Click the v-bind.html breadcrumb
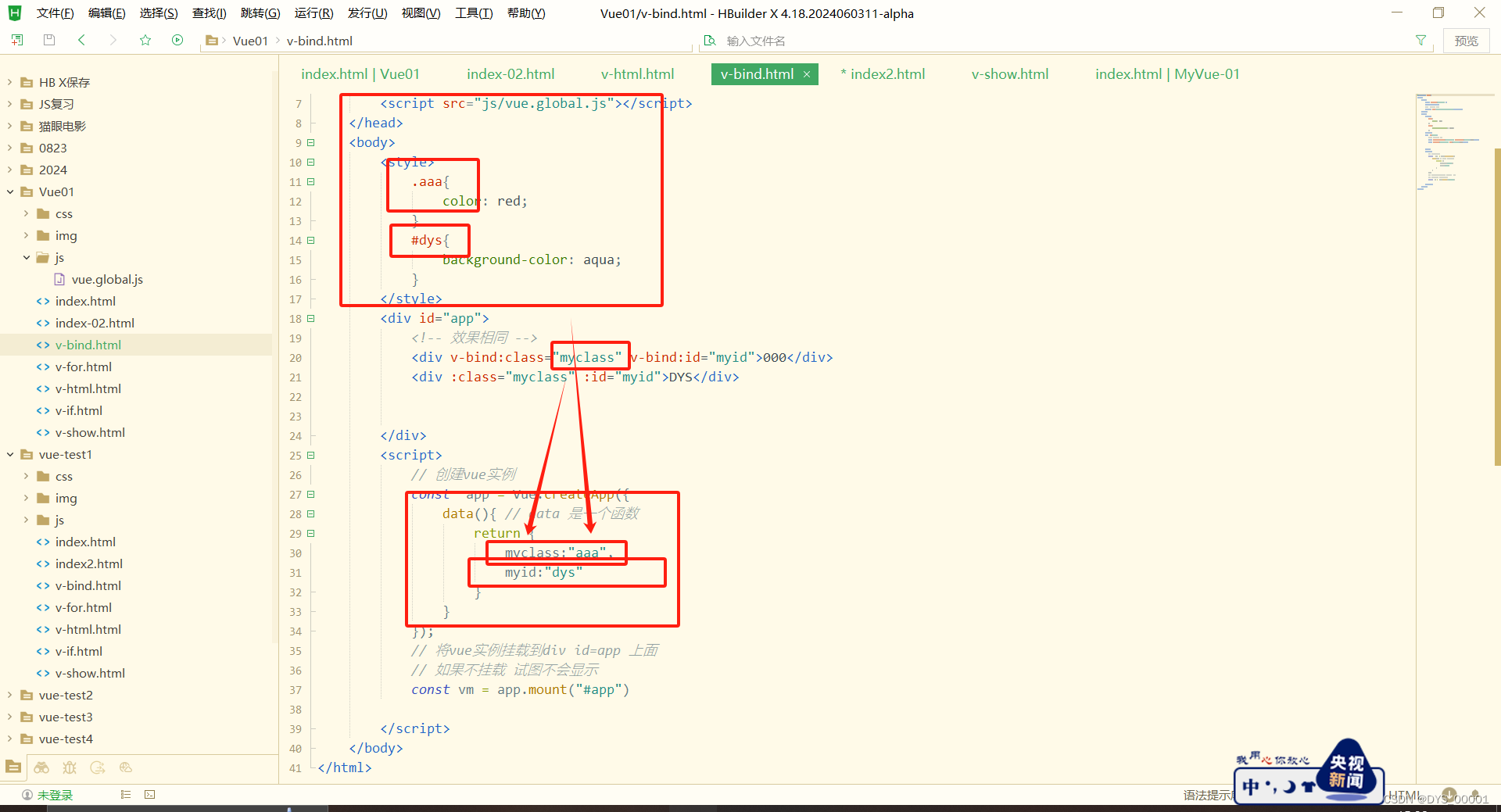 (x=319, y=41)
